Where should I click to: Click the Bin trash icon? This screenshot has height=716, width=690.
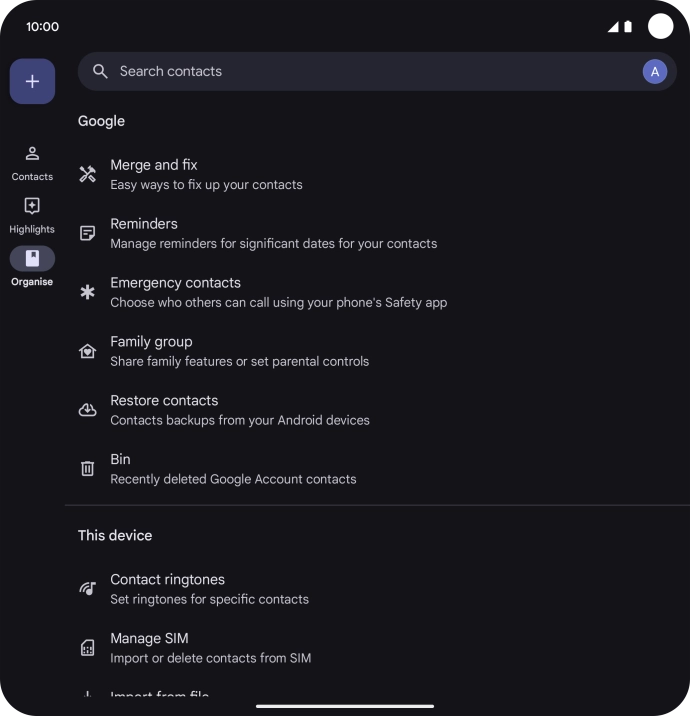click(88, 469)
